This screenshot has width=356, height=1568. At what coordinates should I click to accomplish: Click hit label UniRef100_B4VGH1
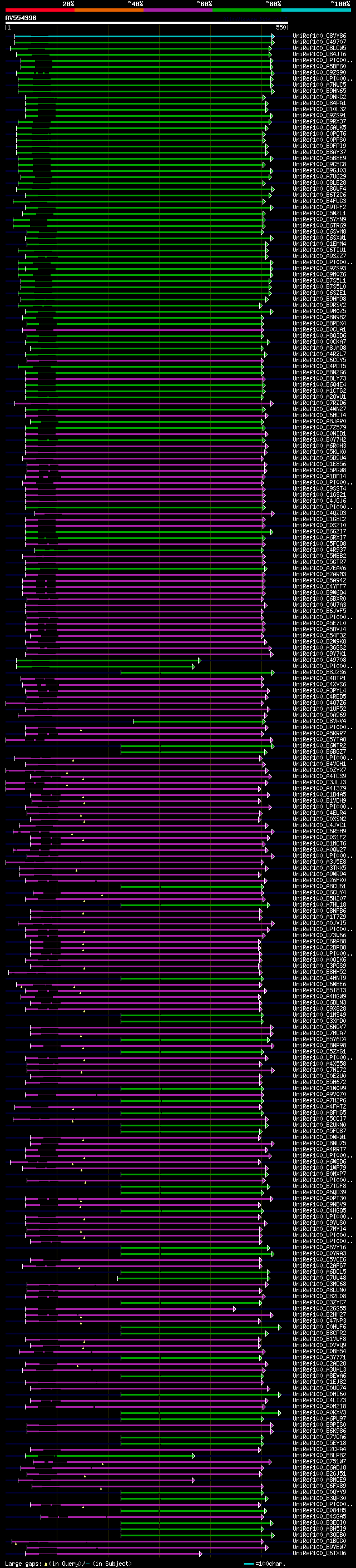319,764
